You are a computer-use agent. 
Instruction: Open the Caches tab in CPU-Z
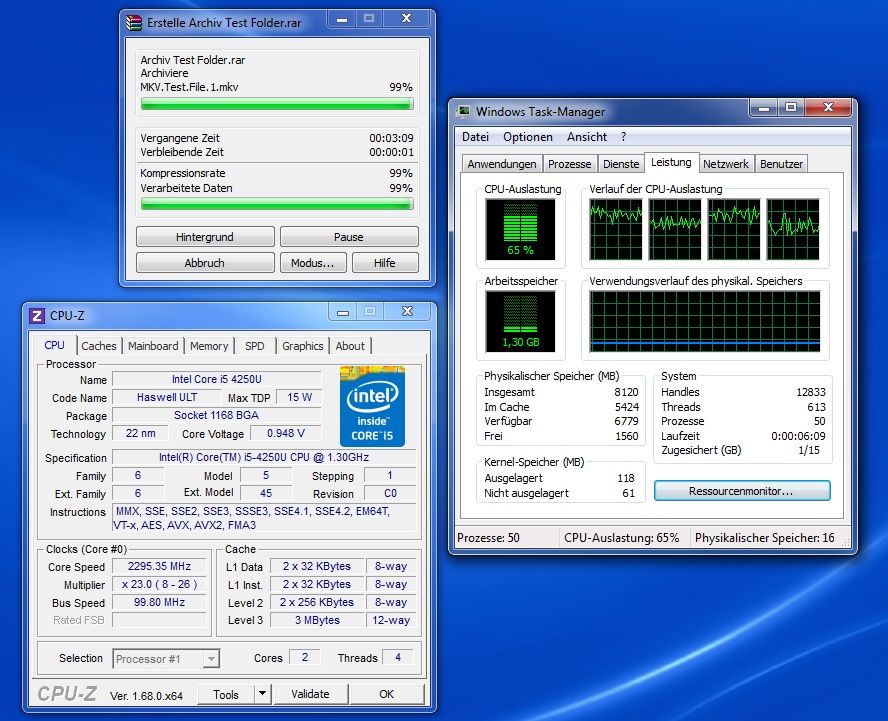(x=99, y=346)
